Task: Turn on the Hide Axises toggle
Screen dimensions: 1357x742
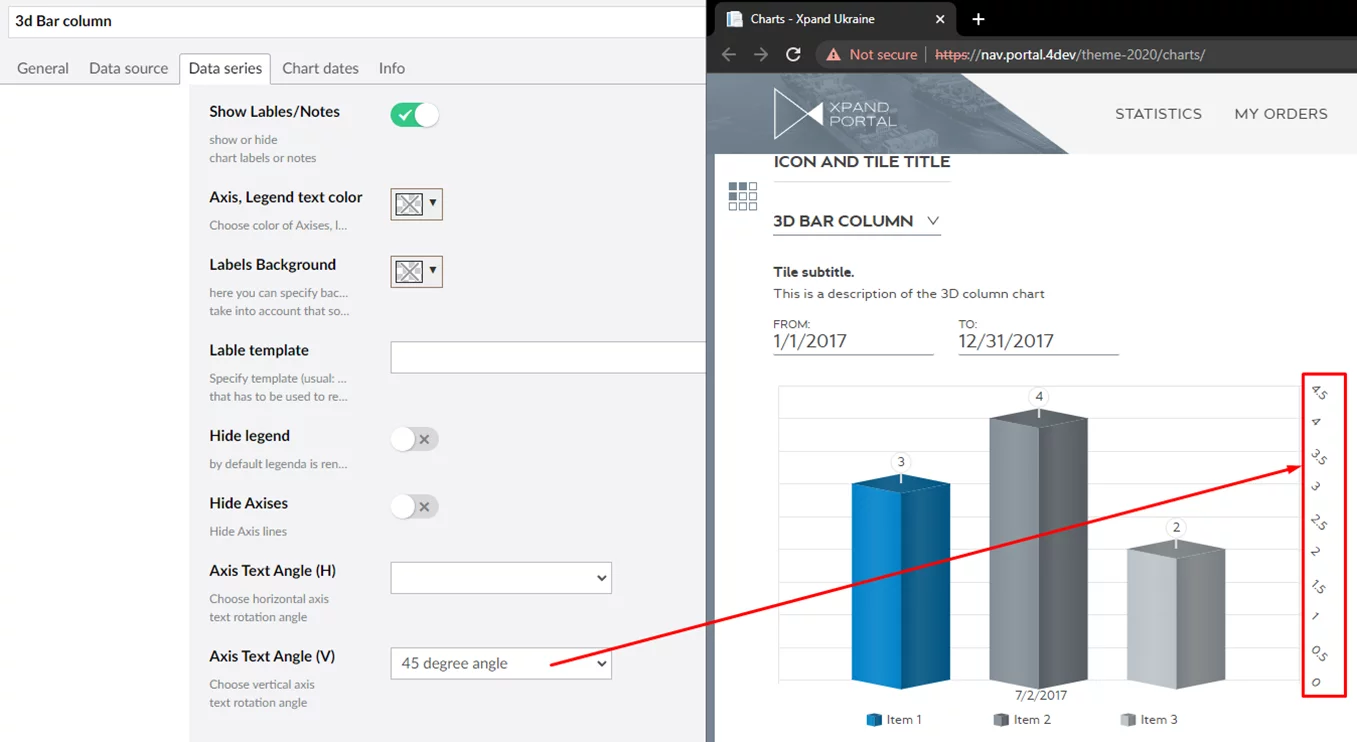Action: click(x=414, y=507)
